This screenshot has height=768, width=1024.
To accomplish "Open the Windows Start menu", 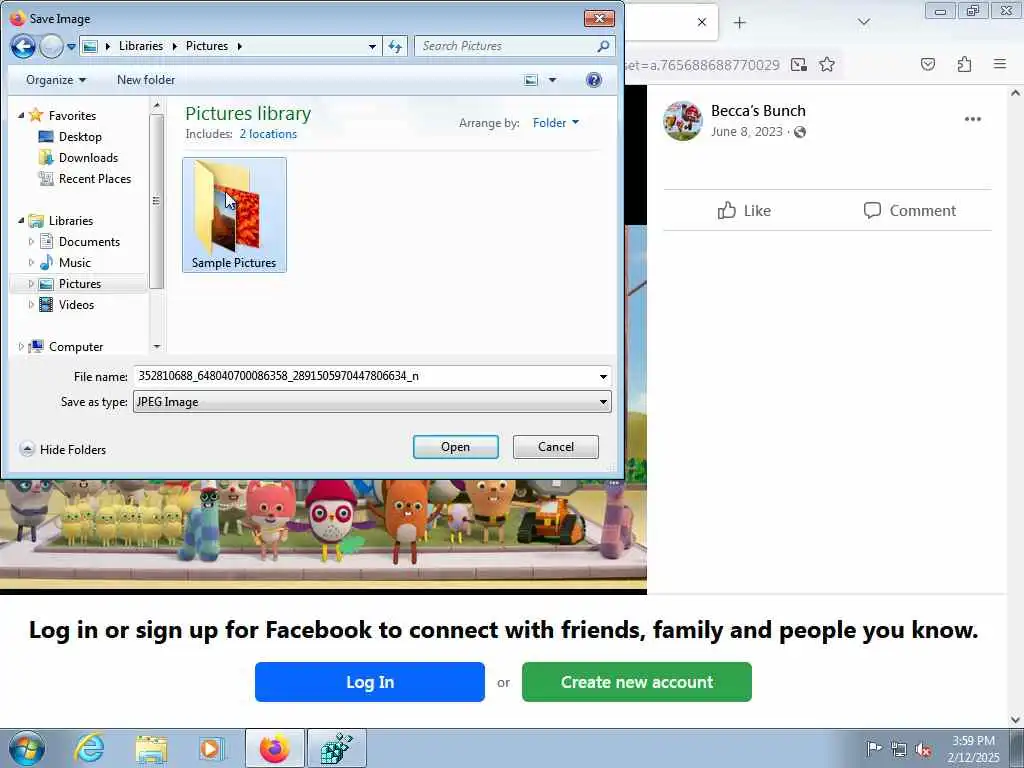I will [27, 748].
